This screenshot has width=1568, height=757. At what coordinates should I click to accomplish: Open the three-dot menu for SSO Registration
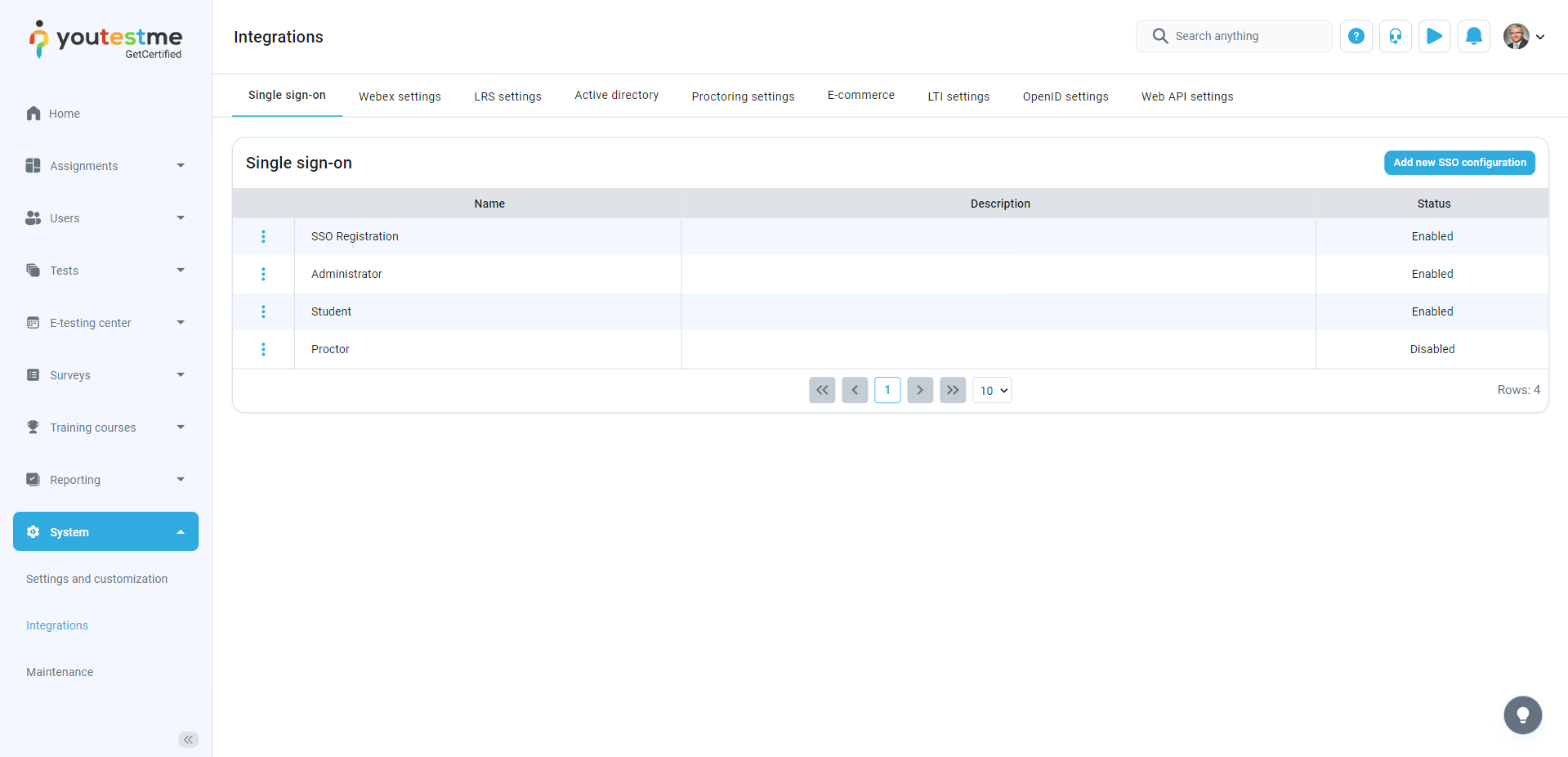pos(263,236)
